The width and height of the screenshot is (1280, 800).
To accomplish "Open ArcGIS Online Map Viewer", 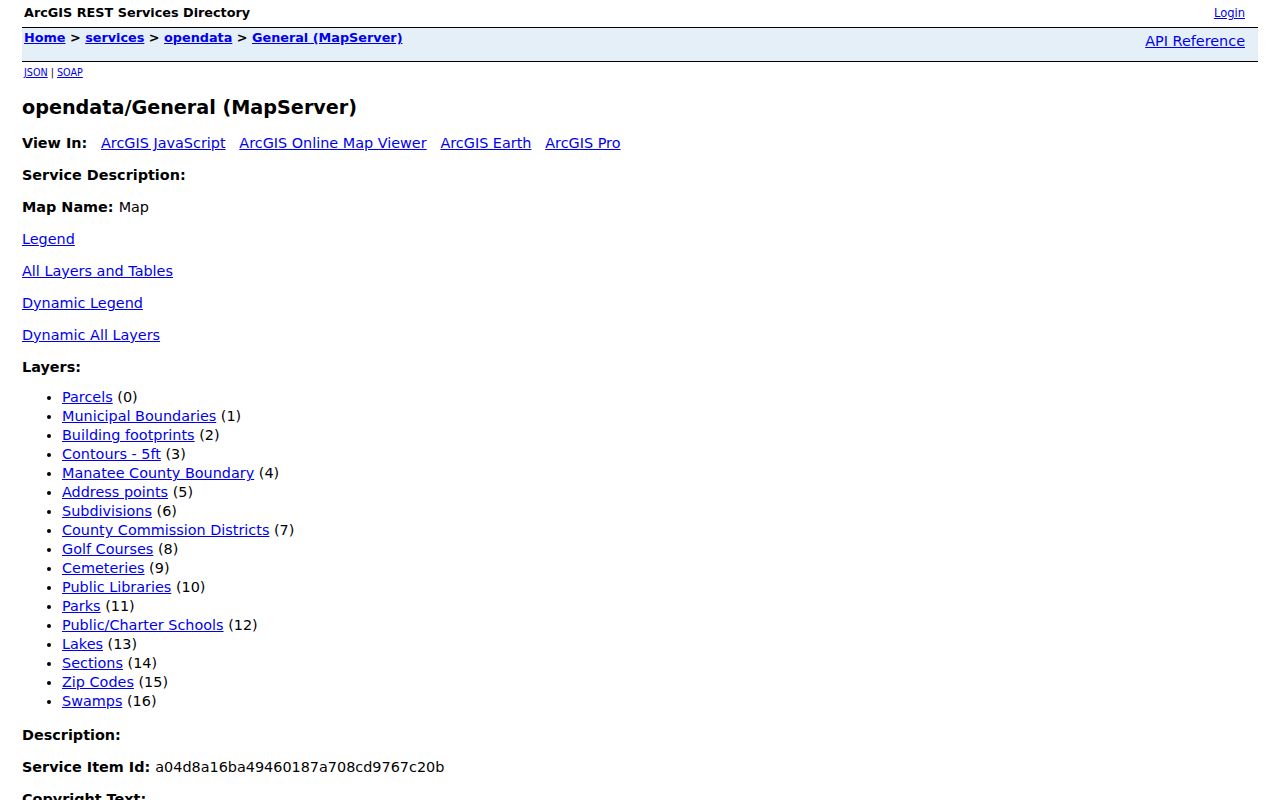I will point(333,143).
